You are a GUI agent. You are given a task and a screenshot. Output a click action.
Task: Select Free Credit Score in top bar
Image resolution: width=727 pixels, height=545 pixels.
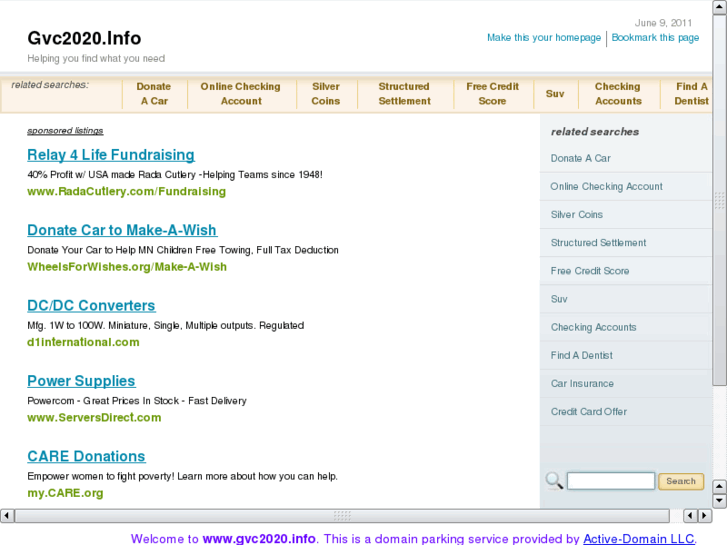pos(492,94)
